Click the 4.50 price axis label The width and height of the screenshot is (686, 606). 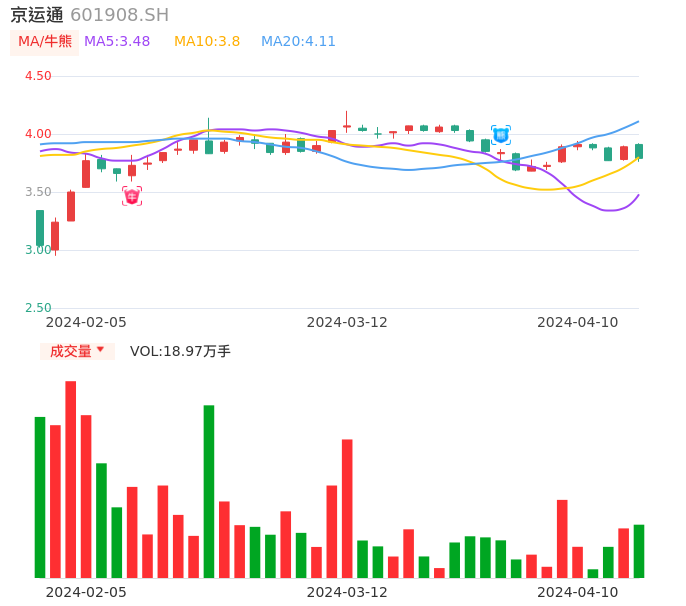[38, 76]
